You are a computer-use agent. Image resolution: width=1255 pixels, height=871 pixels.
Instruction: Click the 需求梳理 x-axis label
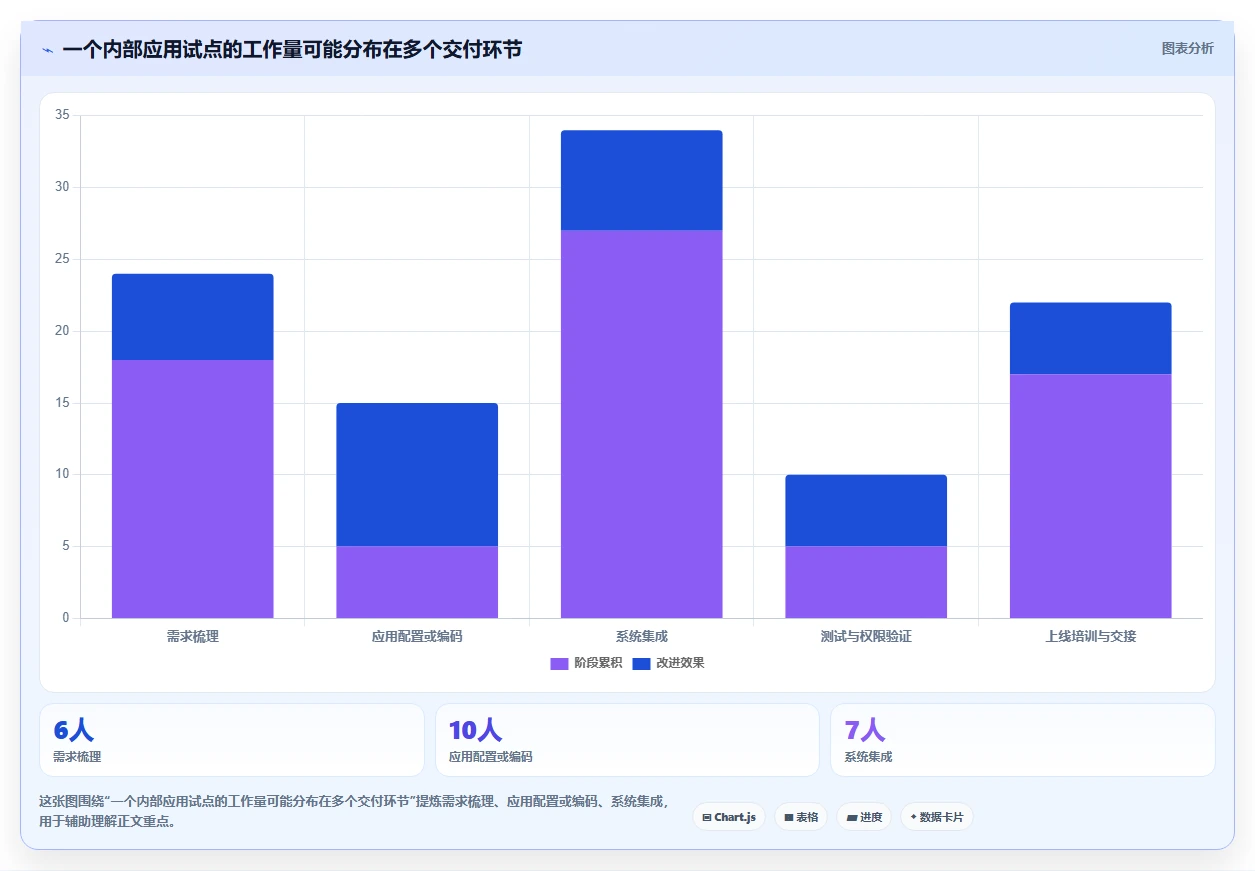point(192,636)
